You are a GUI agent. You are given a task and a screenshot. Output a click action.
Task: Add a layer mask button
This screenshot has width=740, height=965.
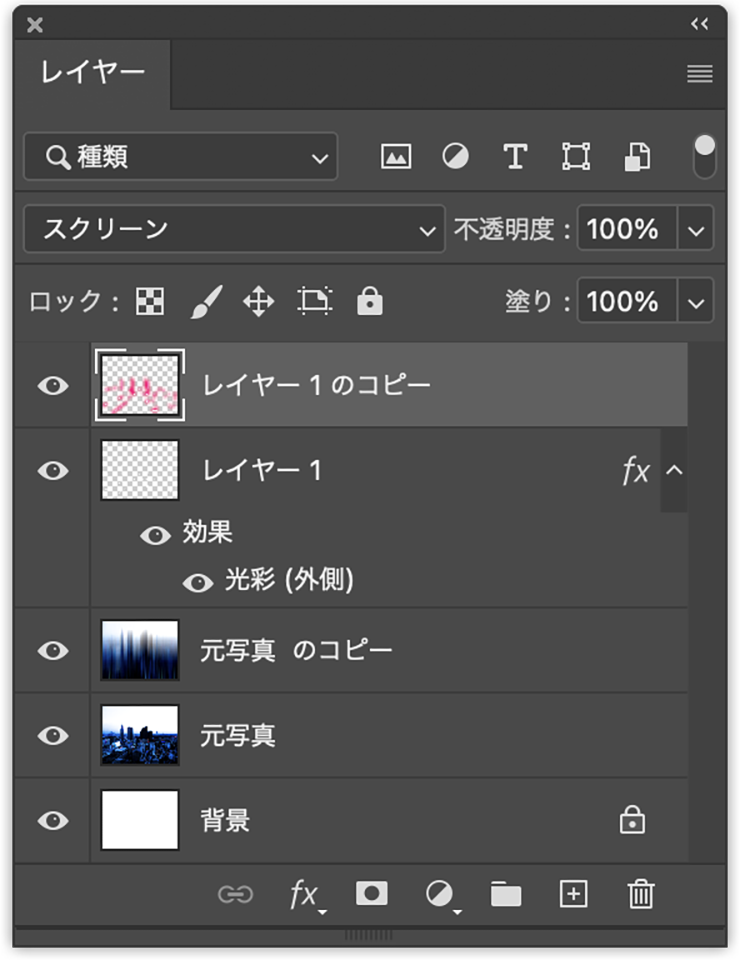pyautogui.click(x=372, y=894)
